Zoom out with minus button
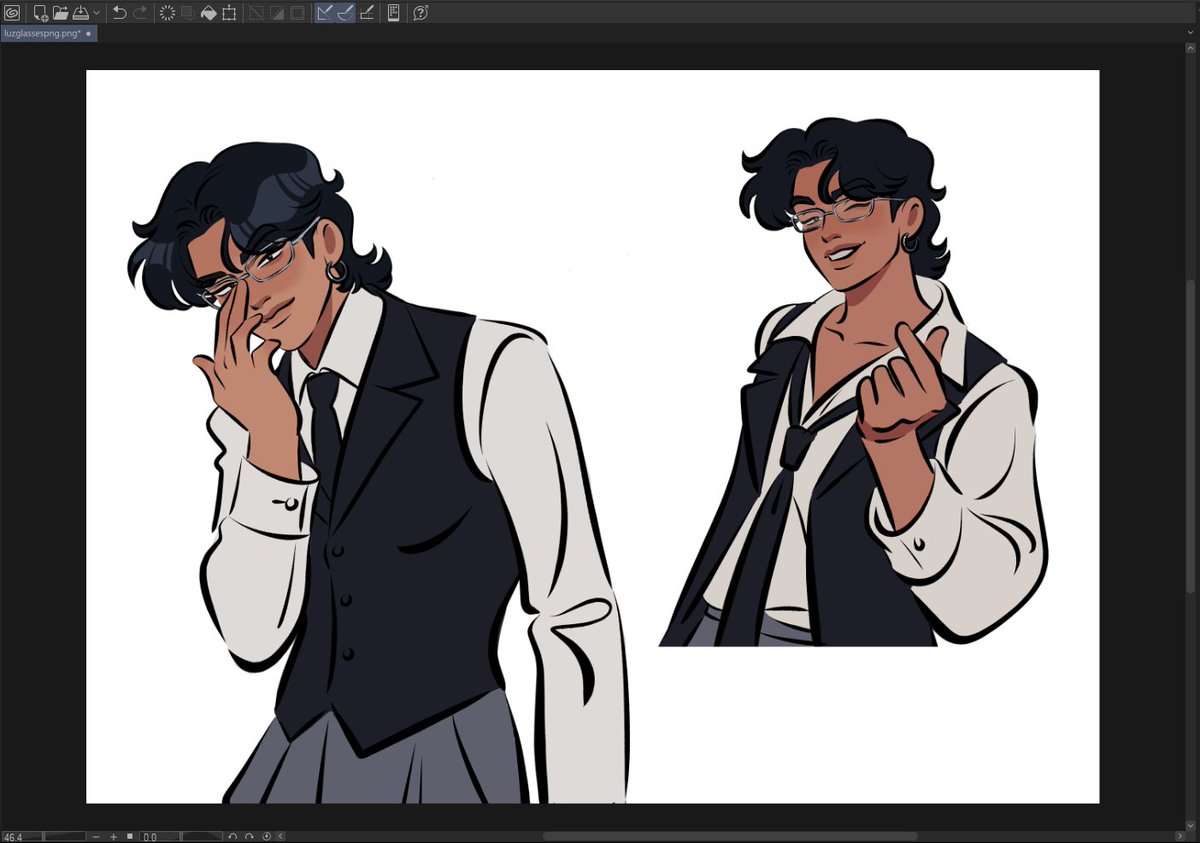Image resolution: width=1200 pixels, height=843 pixels. coord(96,837)
